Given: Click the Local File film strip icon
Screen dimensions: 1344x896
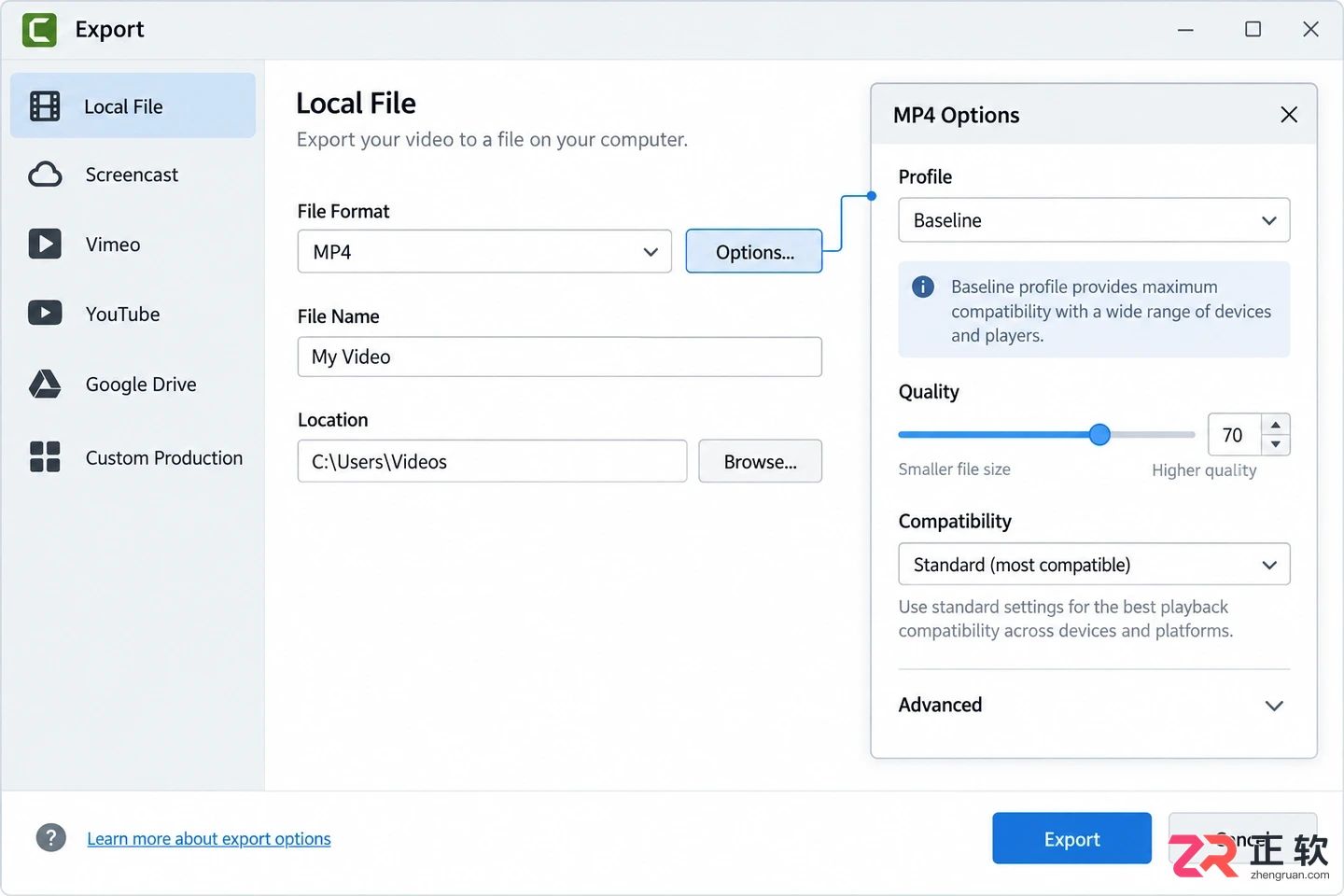Looking at the screenshot, I should pyautogui.click(x=45, y=106).
